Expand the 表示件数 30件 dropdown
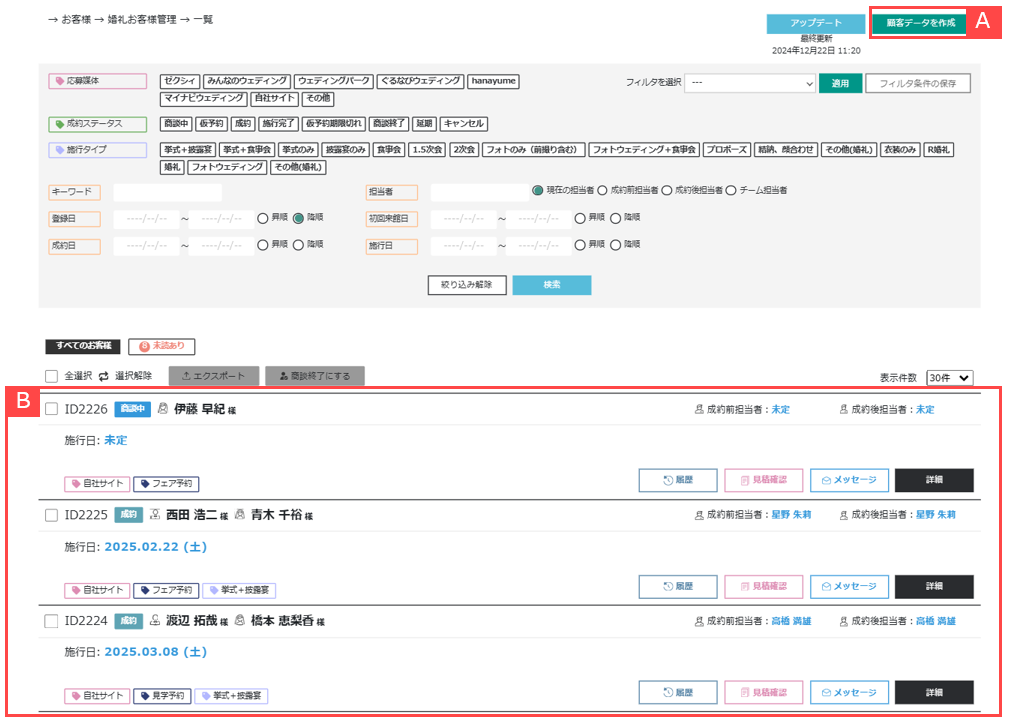The height and width of the screenshot is (724, 1012). [x=949, y=378]
